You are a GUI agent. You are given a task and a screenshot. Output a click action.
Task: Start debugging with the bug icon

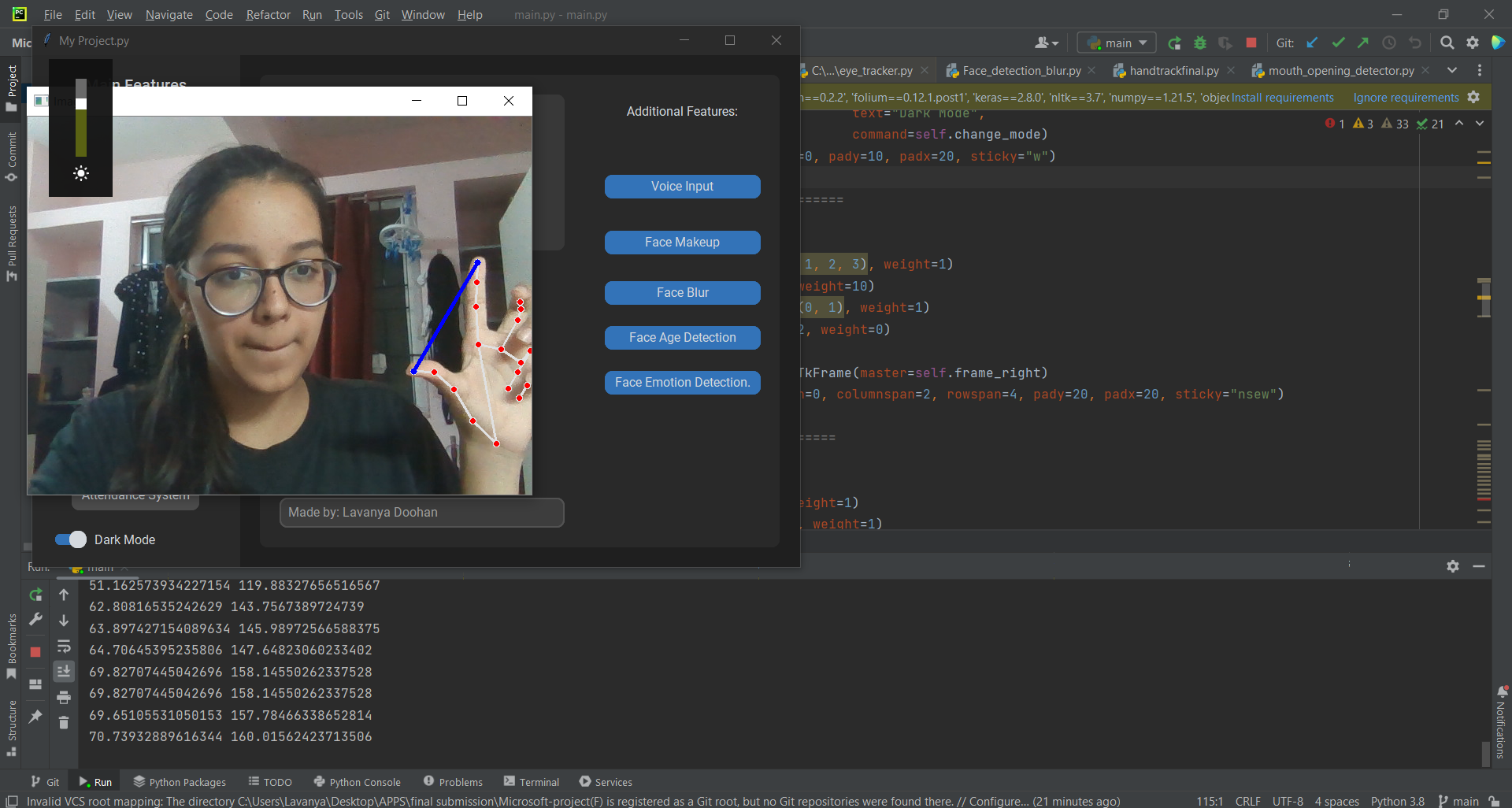pyautogui.click(x=1200, y=43)
